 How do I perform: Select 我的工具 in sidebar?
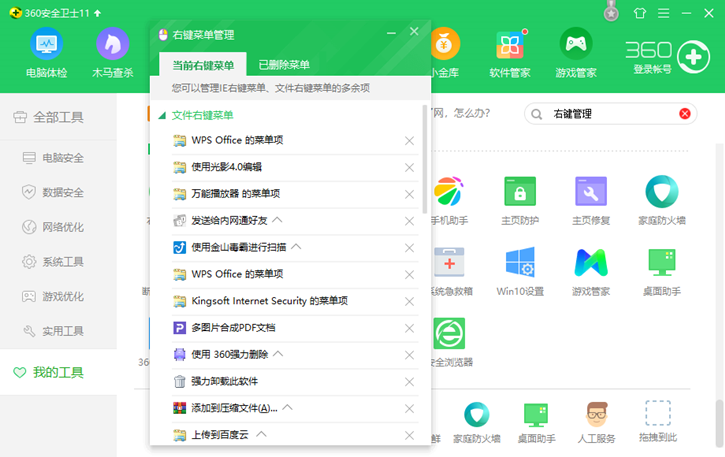coord(58,372)
